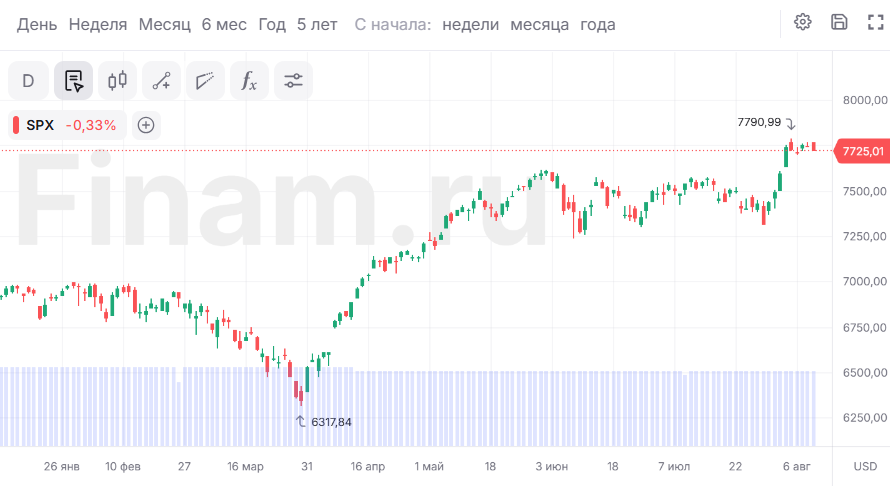Viewport: 890px width, 501px height.
Task: Click the 10 фев date label
Action: (x=123, y=466)
